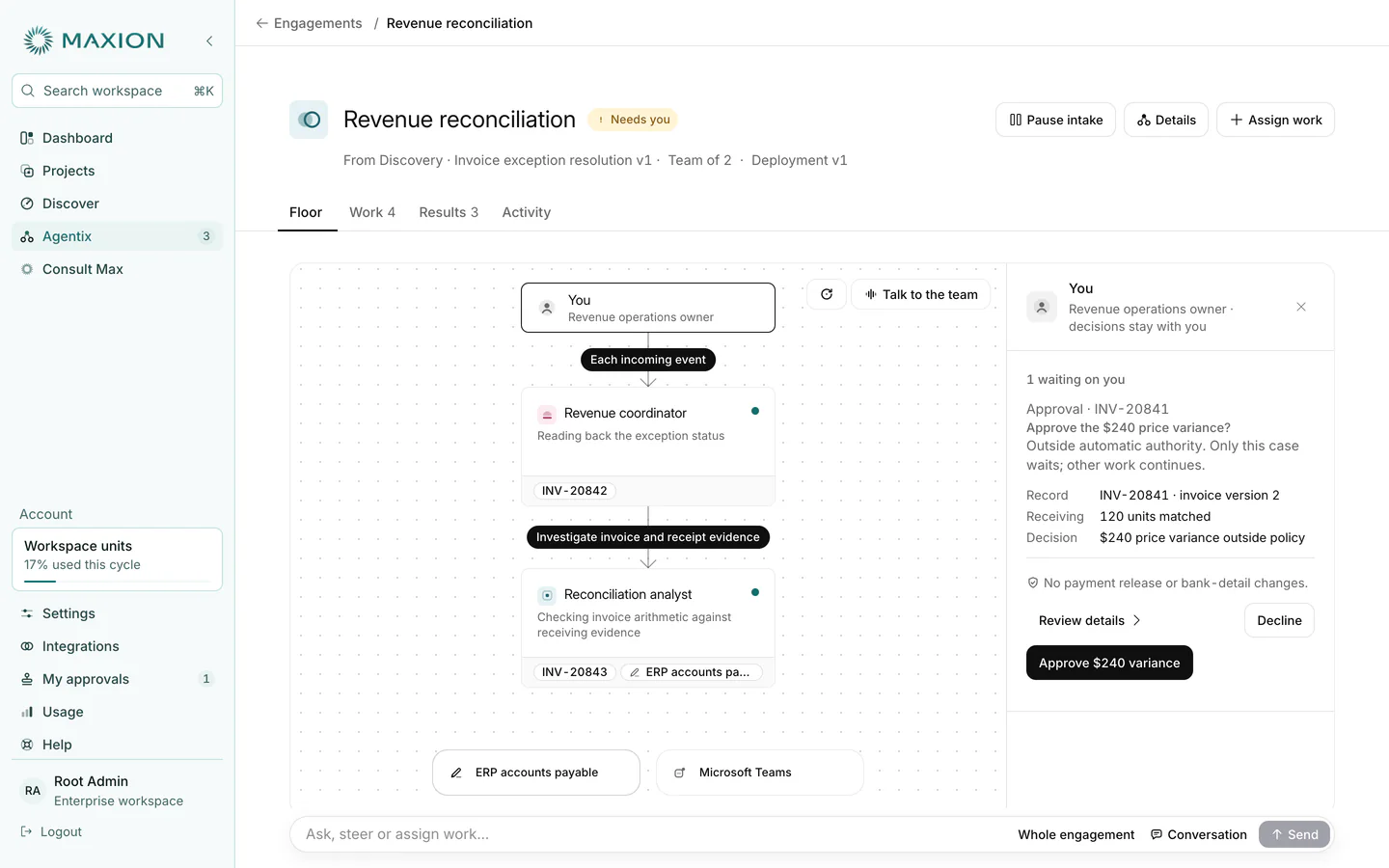
Task: Switch to the Floor tab
Action: click(x=306, y=212)
